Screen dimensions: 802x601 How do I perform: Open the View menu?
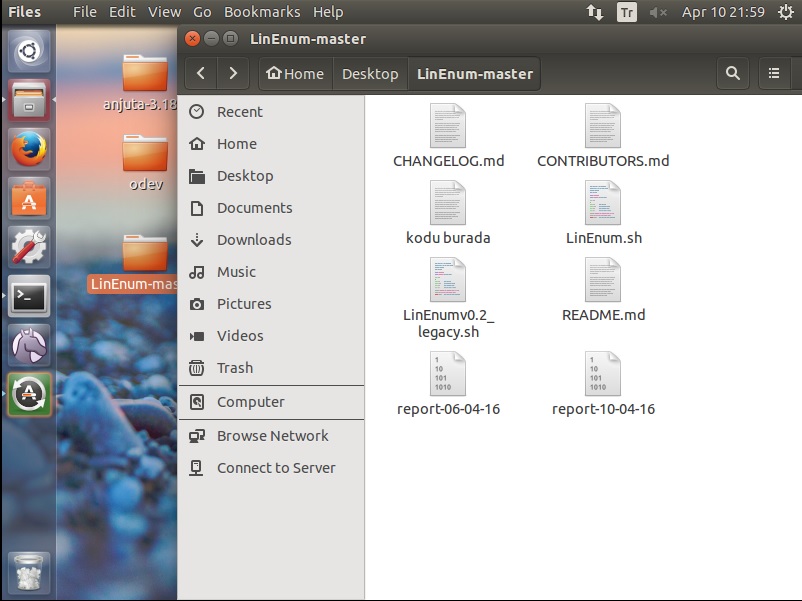pyautogui.click(x=164, y=12)
